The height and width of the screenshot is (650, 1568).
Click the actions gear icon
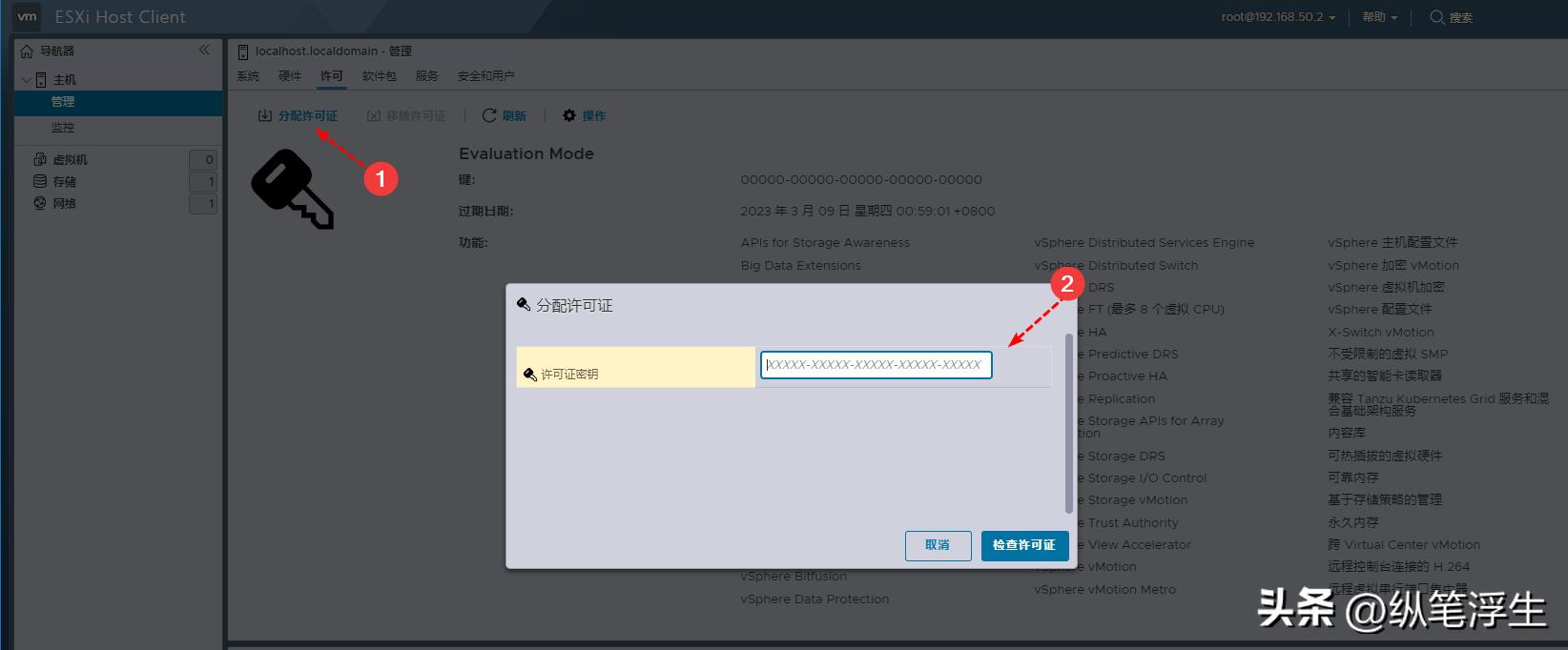click(x=569, y=115)
